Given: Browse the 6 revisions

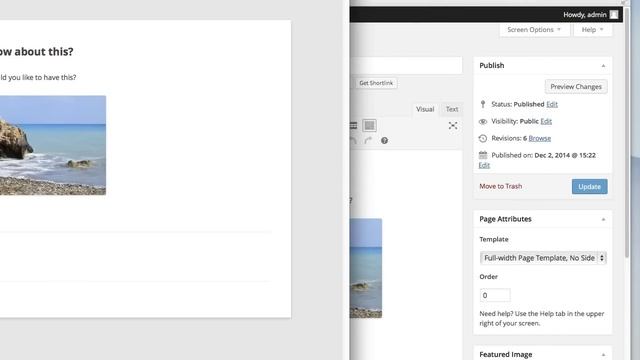Looking at the screenshot, I should click(540, 138).
